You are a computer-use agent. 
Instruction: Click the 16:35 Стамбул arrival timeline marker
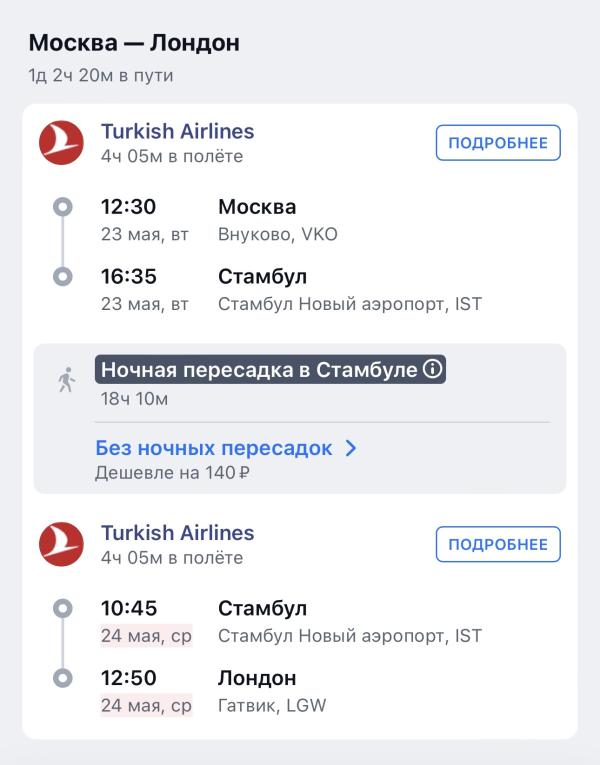[x=63, y=277]
